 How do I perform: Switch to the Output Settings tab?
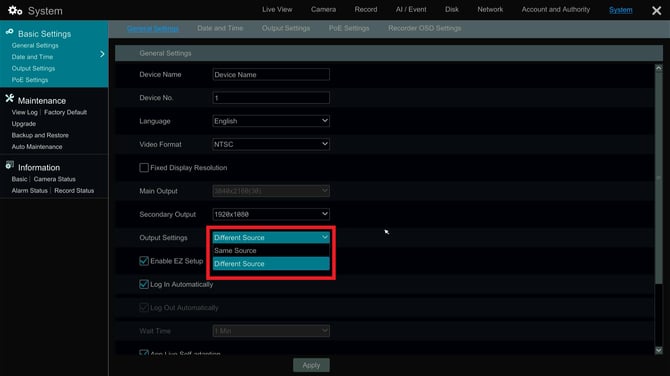pos(286,28)
